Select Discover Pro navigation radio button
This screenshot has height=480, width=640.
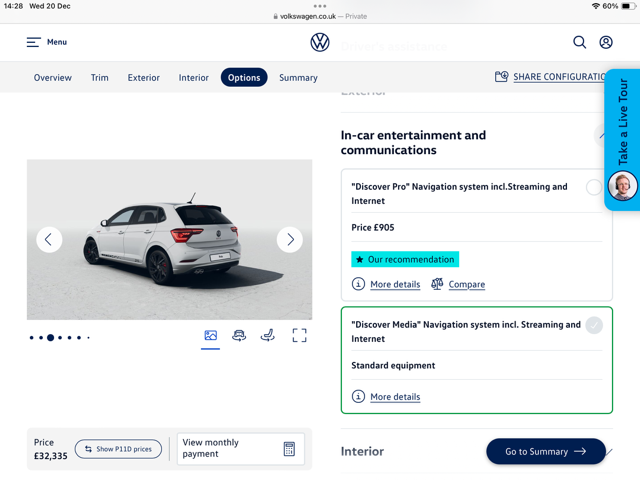coord(594,187)
